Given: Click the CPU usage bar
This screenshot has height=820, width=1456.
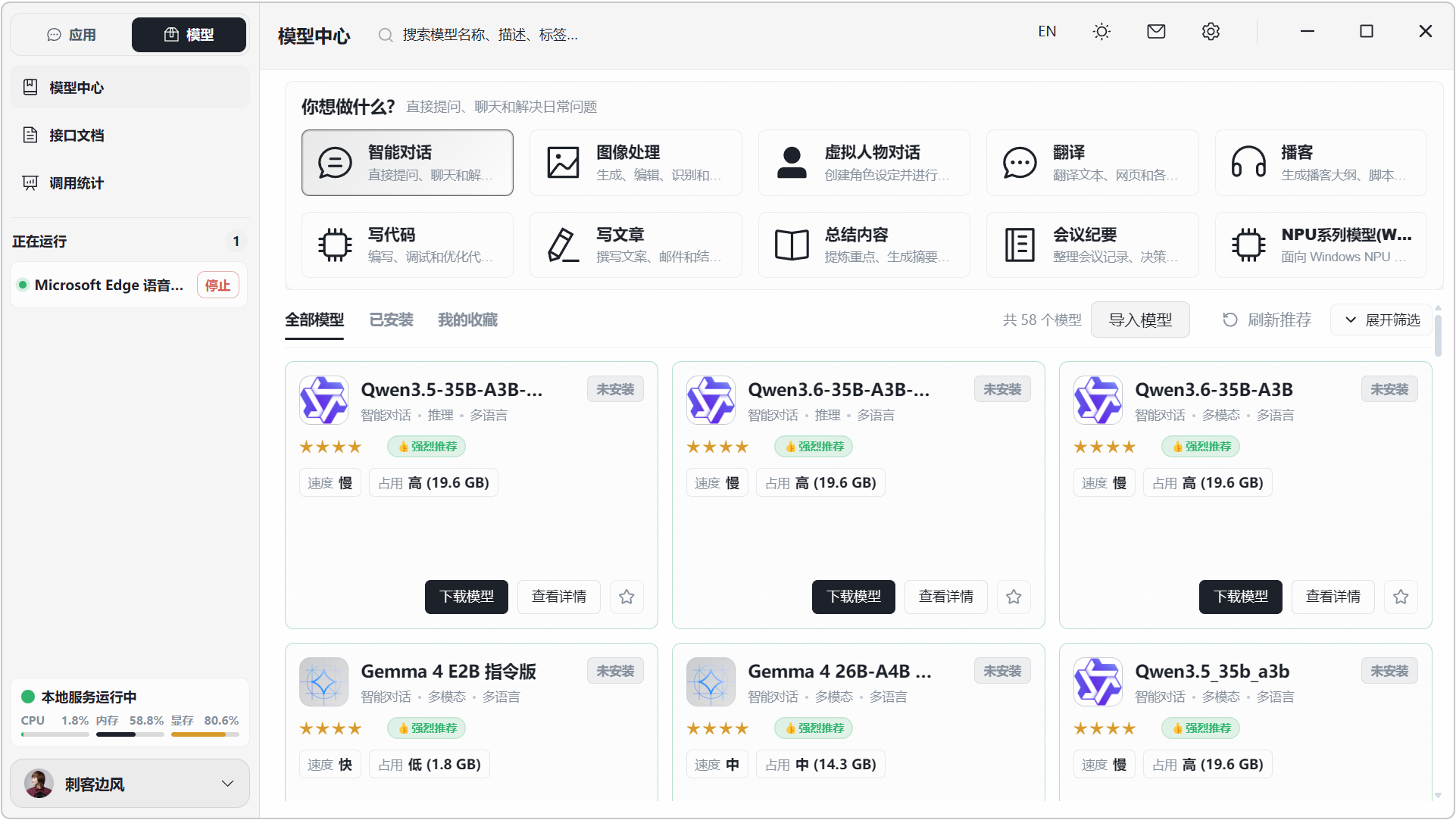Looking at the screenshot, I should tap(55, 734).
